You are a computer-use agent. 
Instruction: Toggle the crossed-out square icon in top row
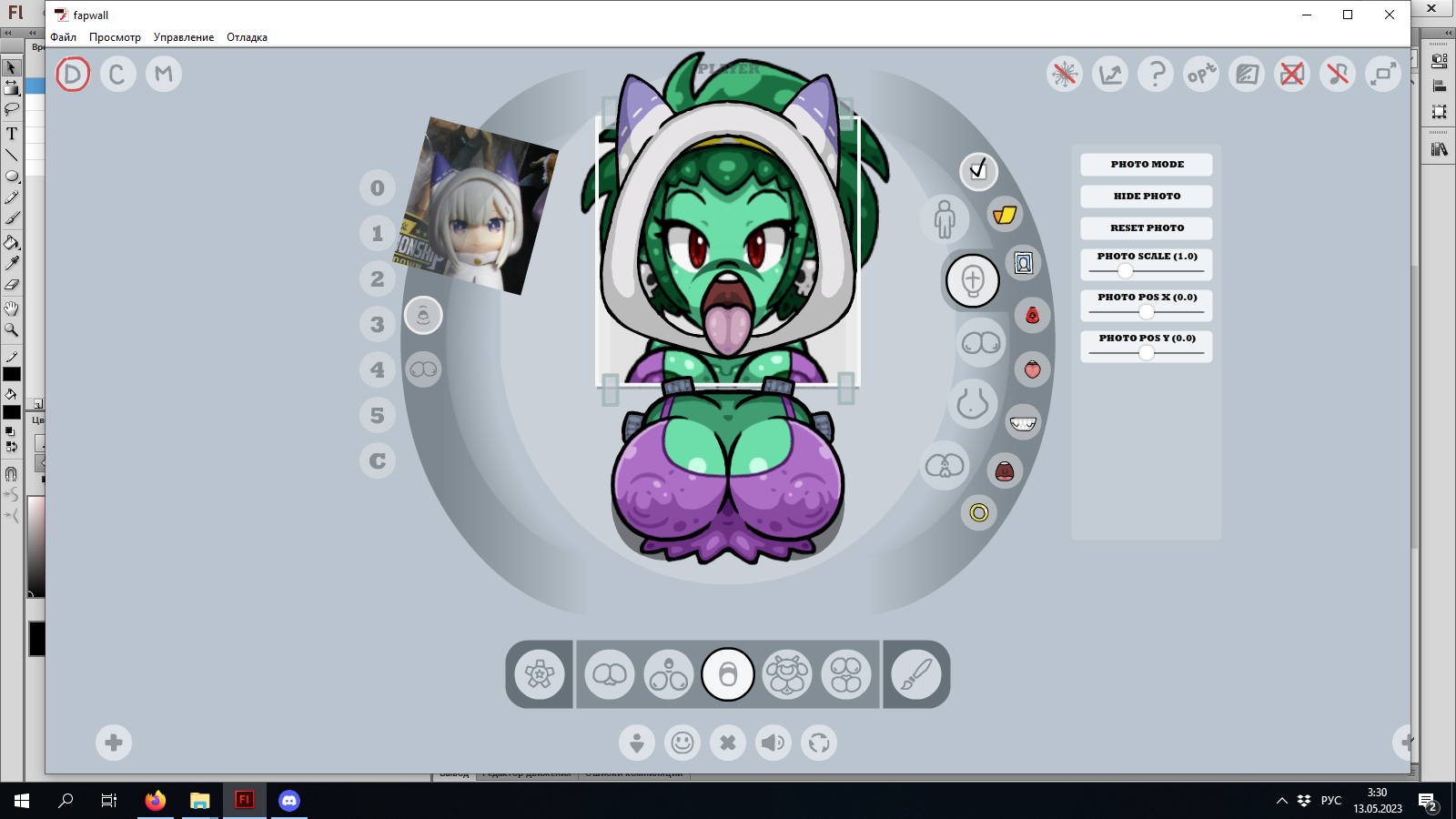[1292, 74]
